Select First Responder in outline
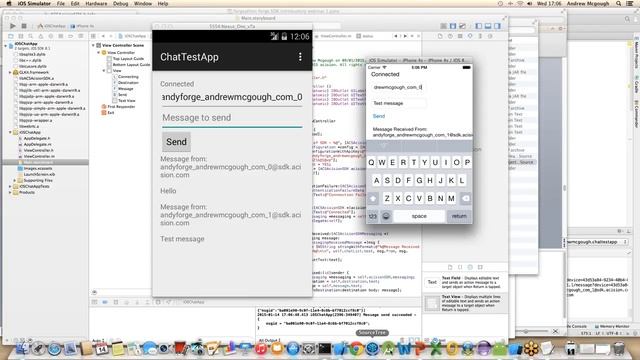The image size is (640, 360). 121,107
